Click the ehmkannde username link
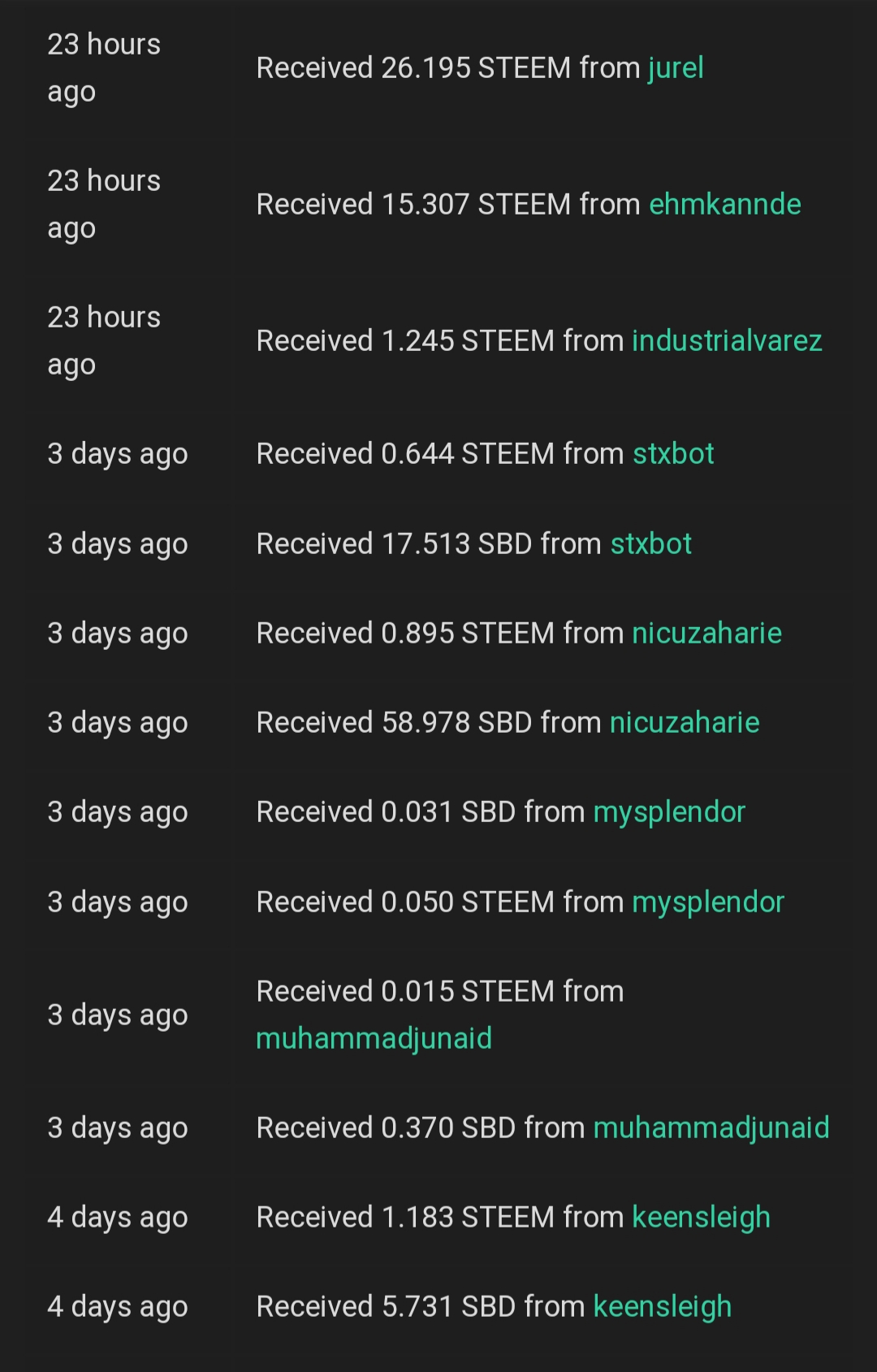Screen dimensions: 877x1372 click(724, 205)
